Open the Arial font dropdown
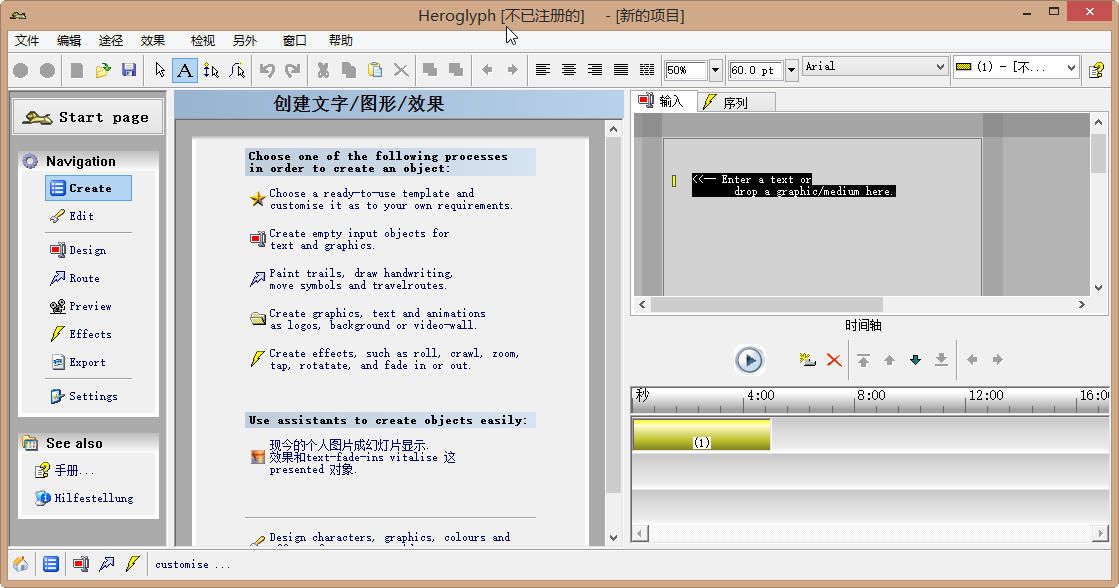This screenshot has width=1119, height=588. tap(939, 67)
